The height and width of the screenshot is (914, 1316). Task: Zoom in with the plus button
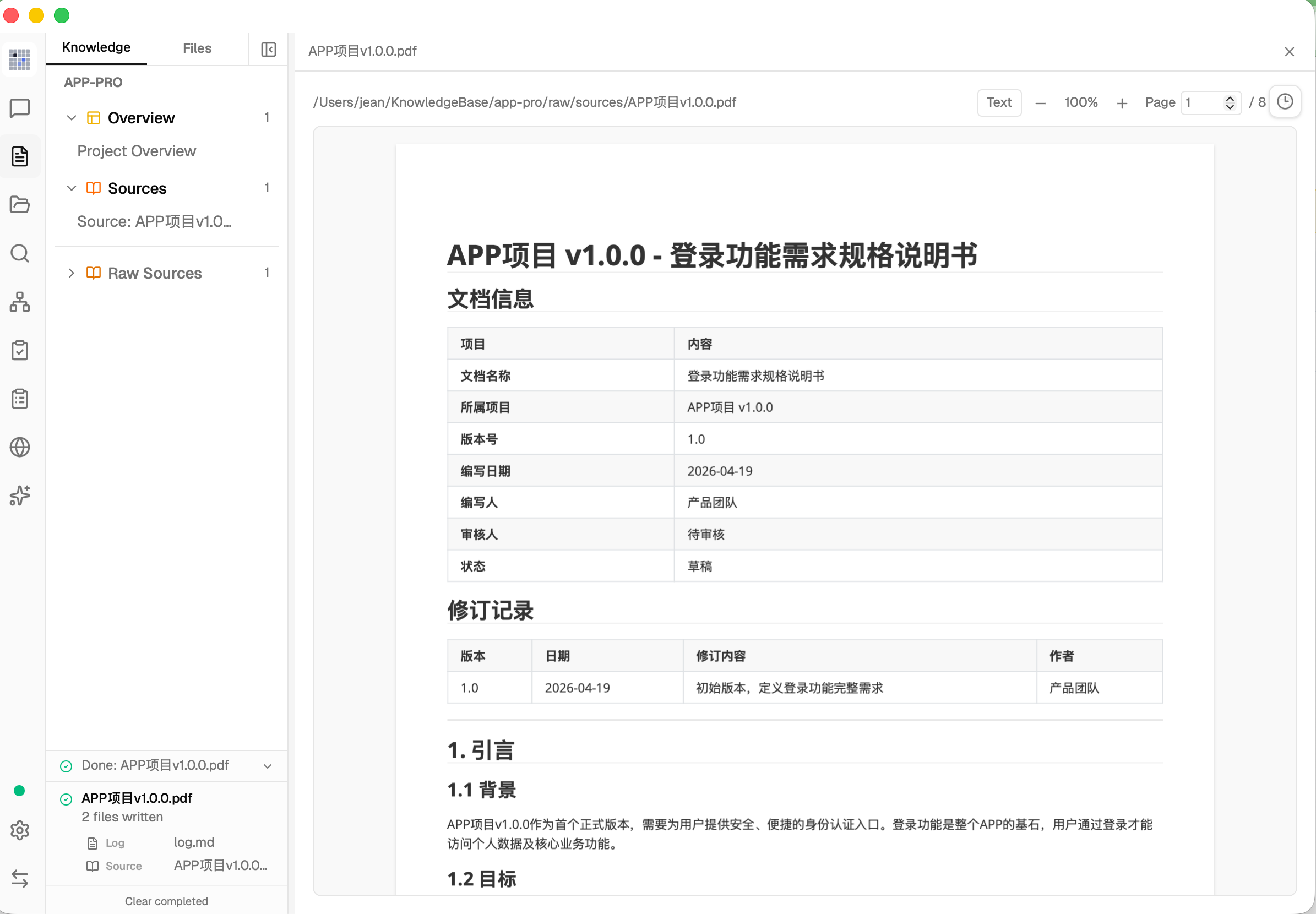[1122, 103]
